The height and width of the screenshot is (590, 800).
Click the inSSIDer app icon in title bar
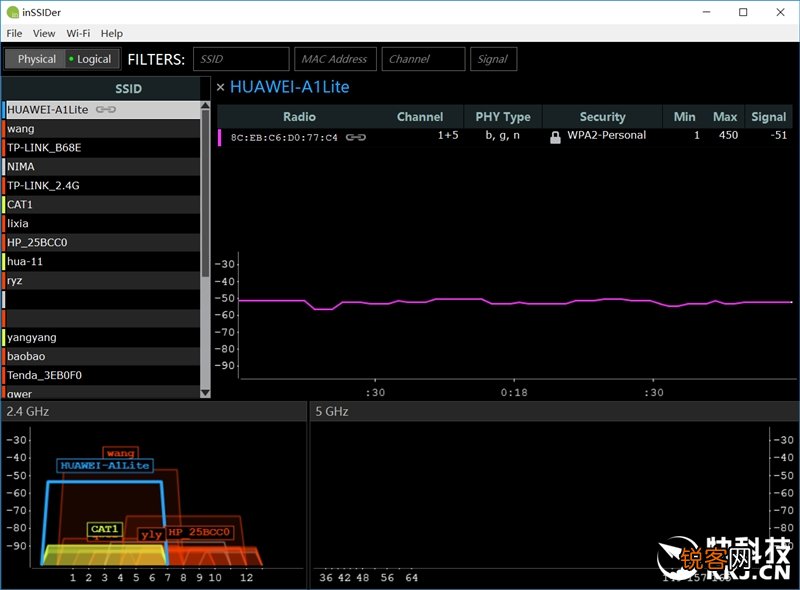coord(12,12)
